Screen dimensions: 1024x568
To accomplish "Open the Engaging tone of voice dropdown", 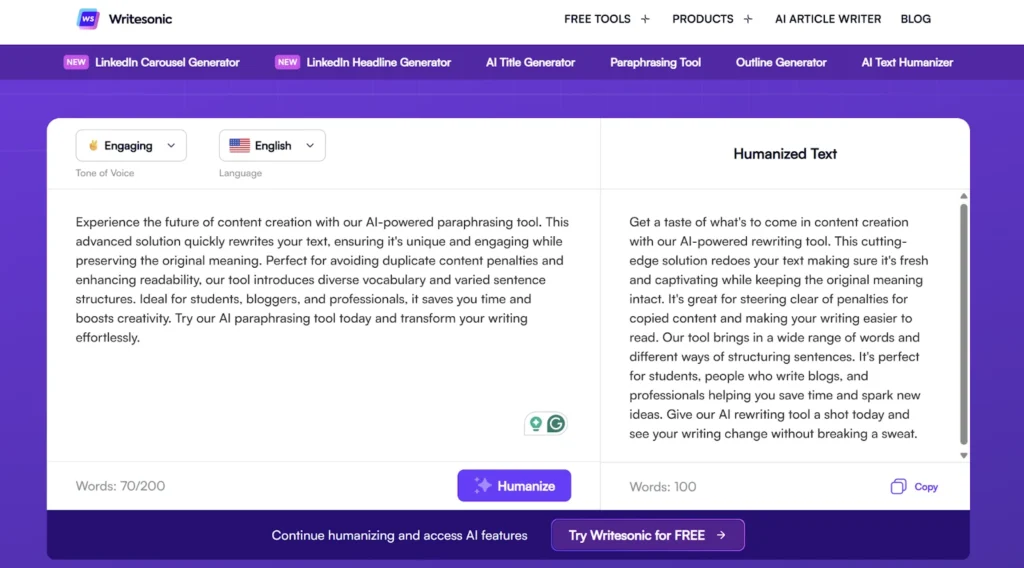I will coord(131,146).
